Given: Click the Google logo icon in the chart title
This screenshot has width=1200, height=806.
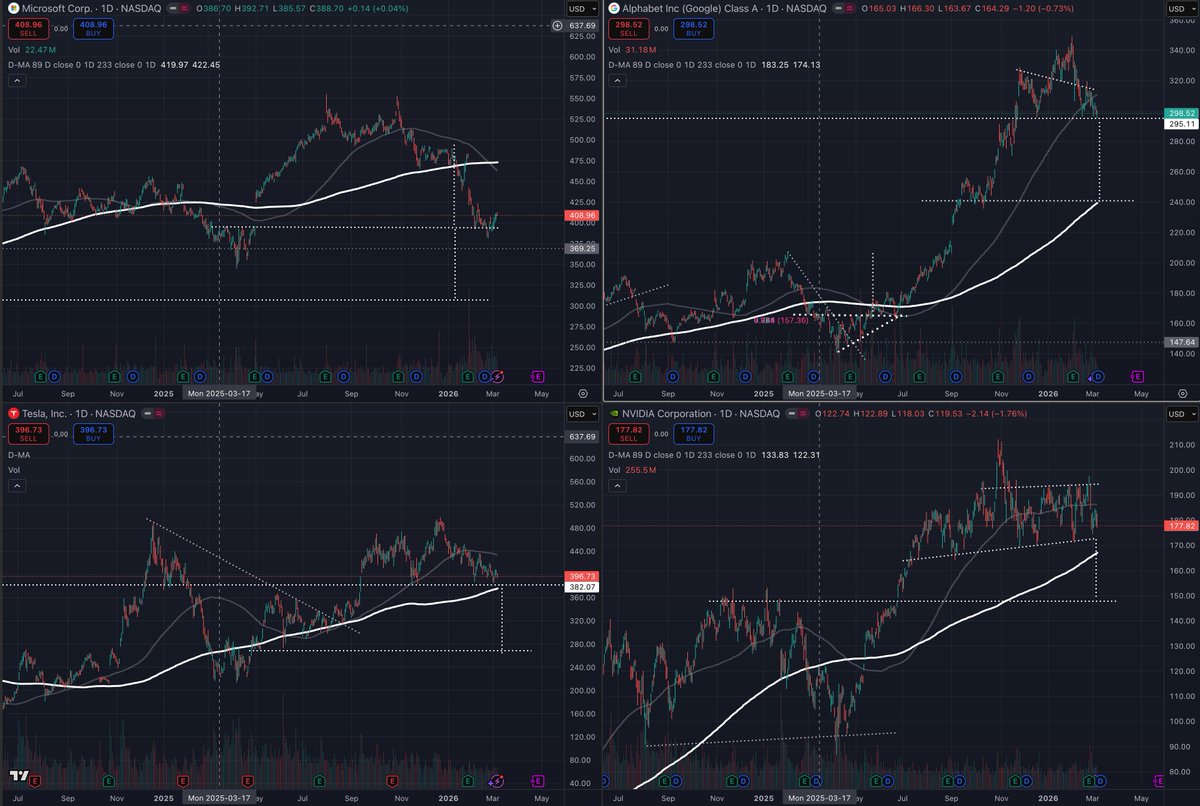Looking at the screenshot, I should [613, 7].
